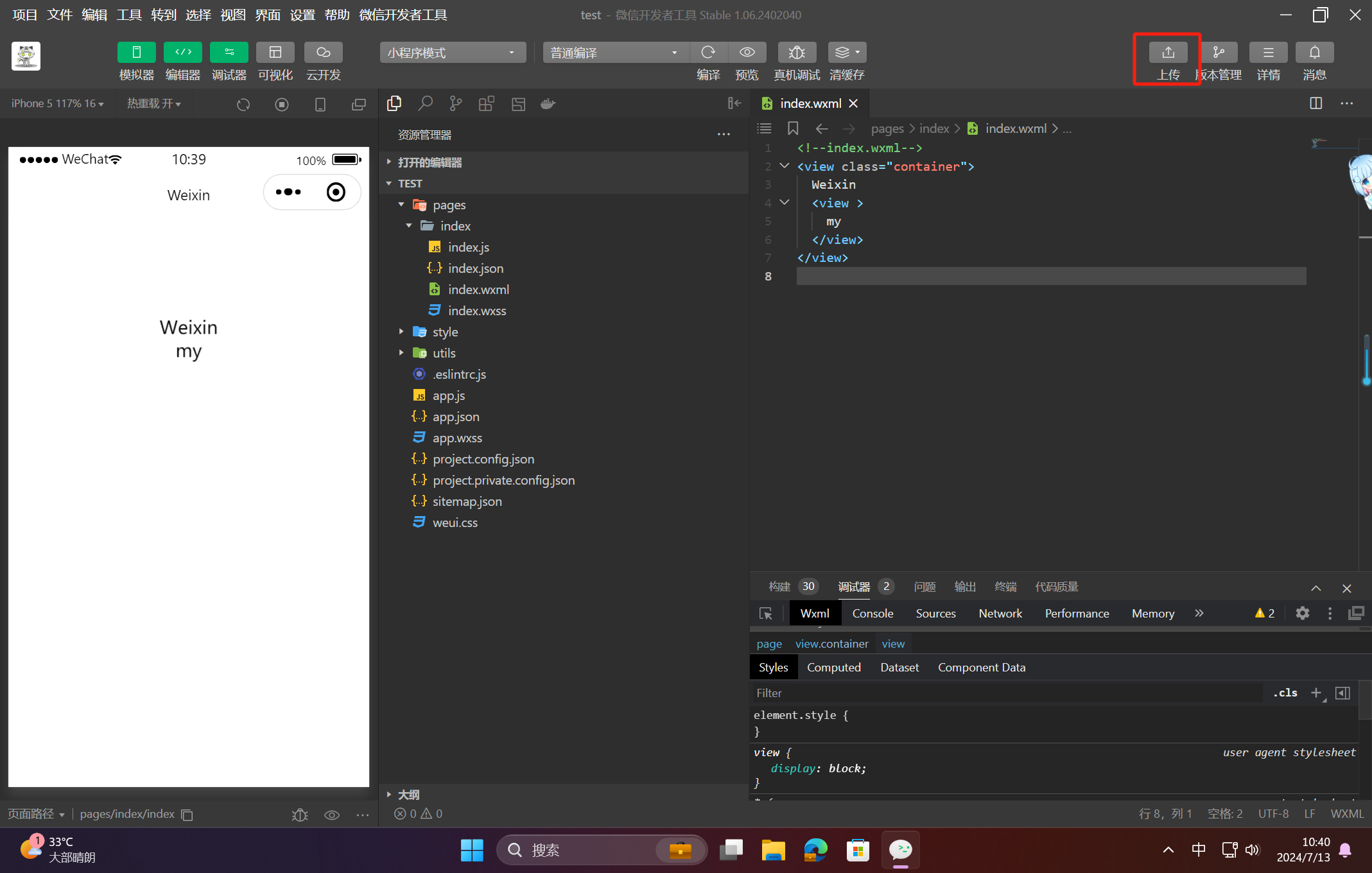Toggle the editor (编辑器) panel button
1372x873 pixels.
[182, 53]
